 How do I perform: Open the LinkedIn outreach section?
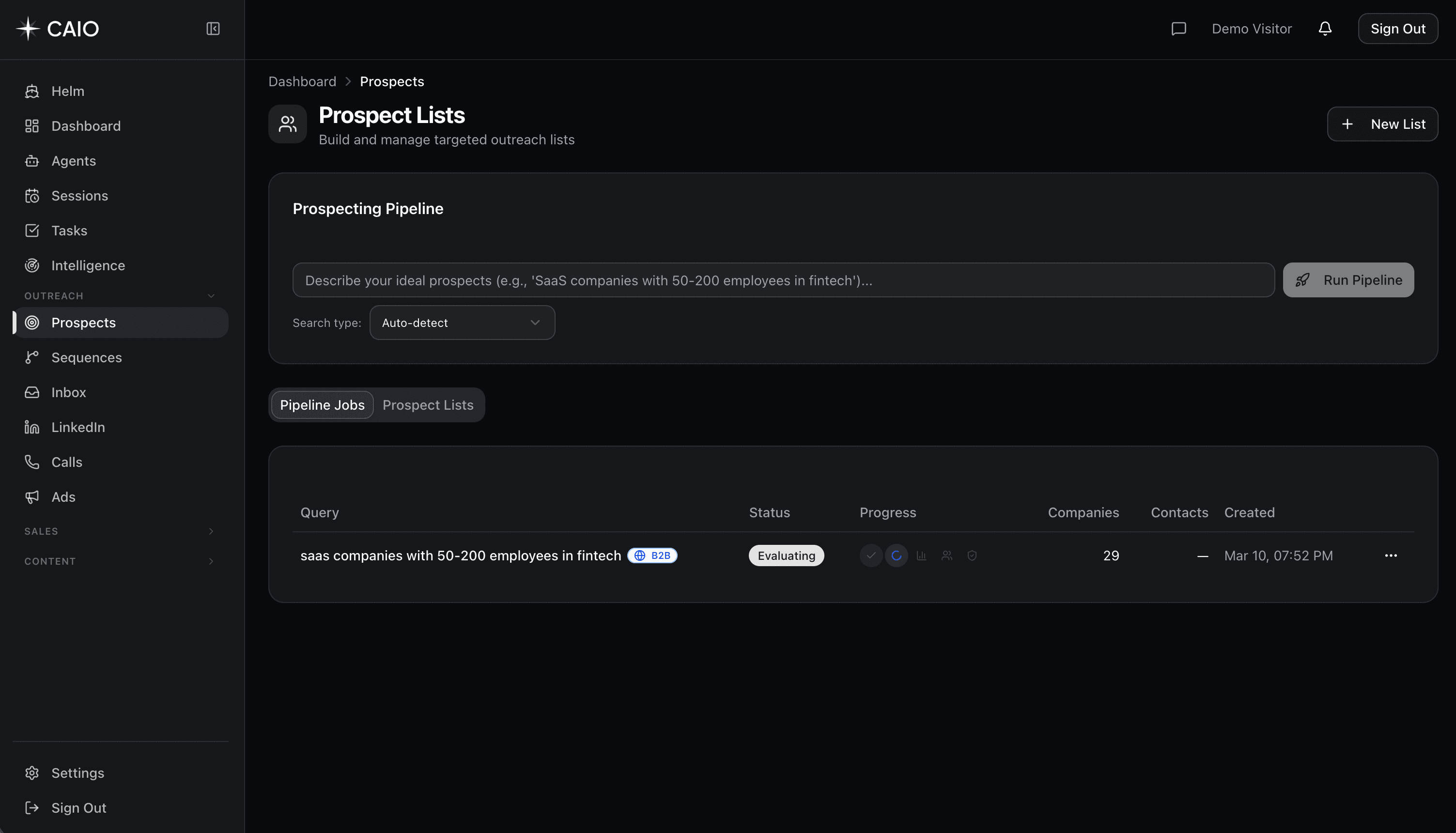coord(77,427)
